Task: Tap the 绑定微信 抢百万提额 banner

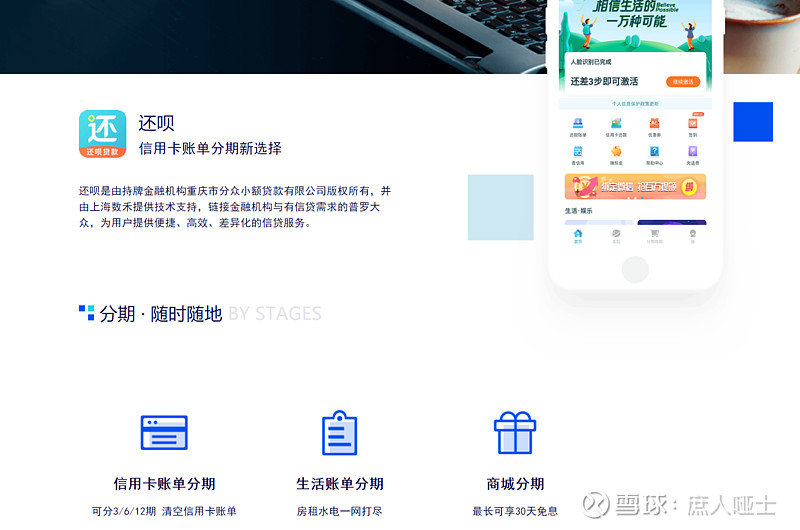Action: click(x=635, y=186)
